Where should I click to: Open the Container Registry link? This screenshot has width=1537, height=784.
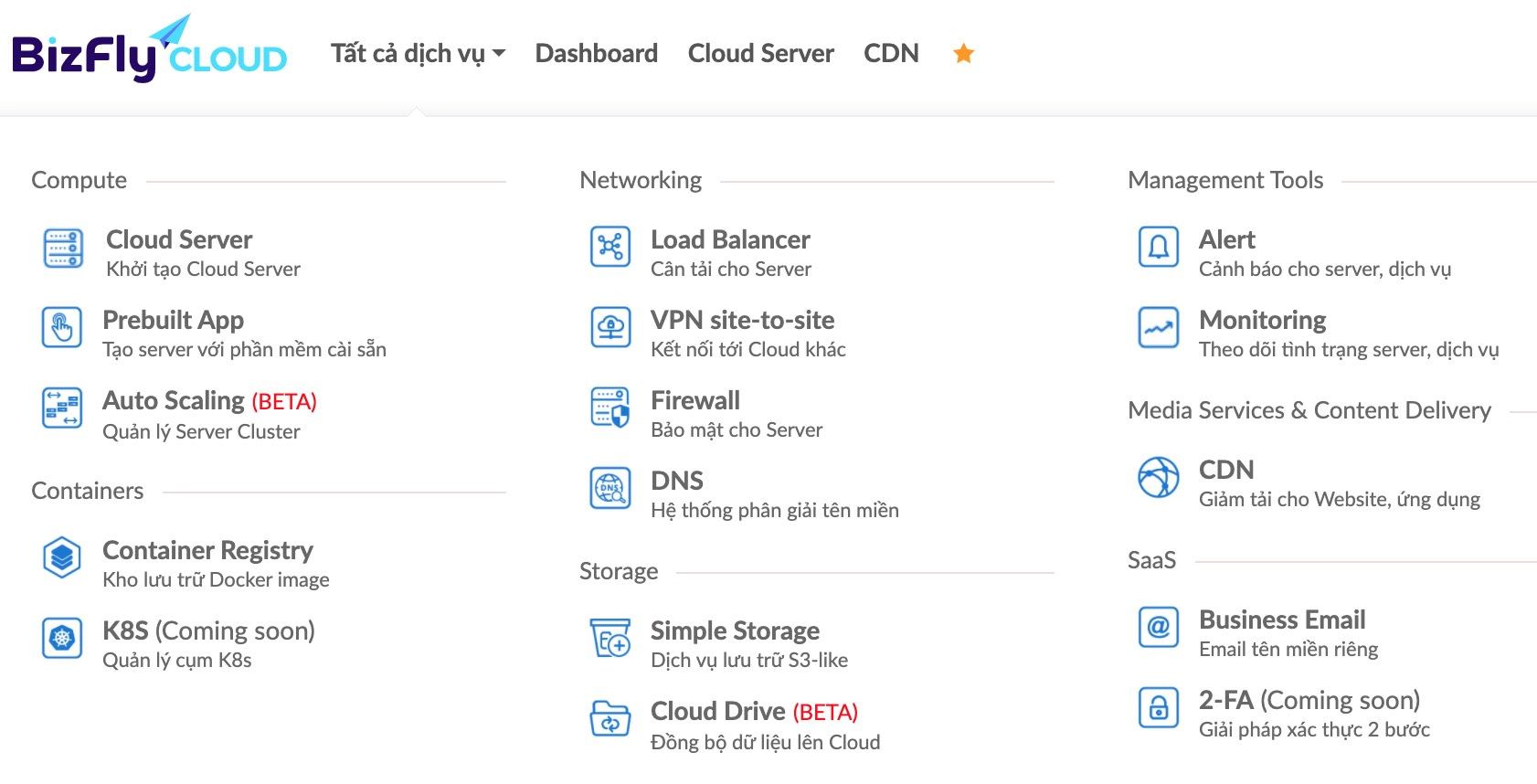point(207,550)
